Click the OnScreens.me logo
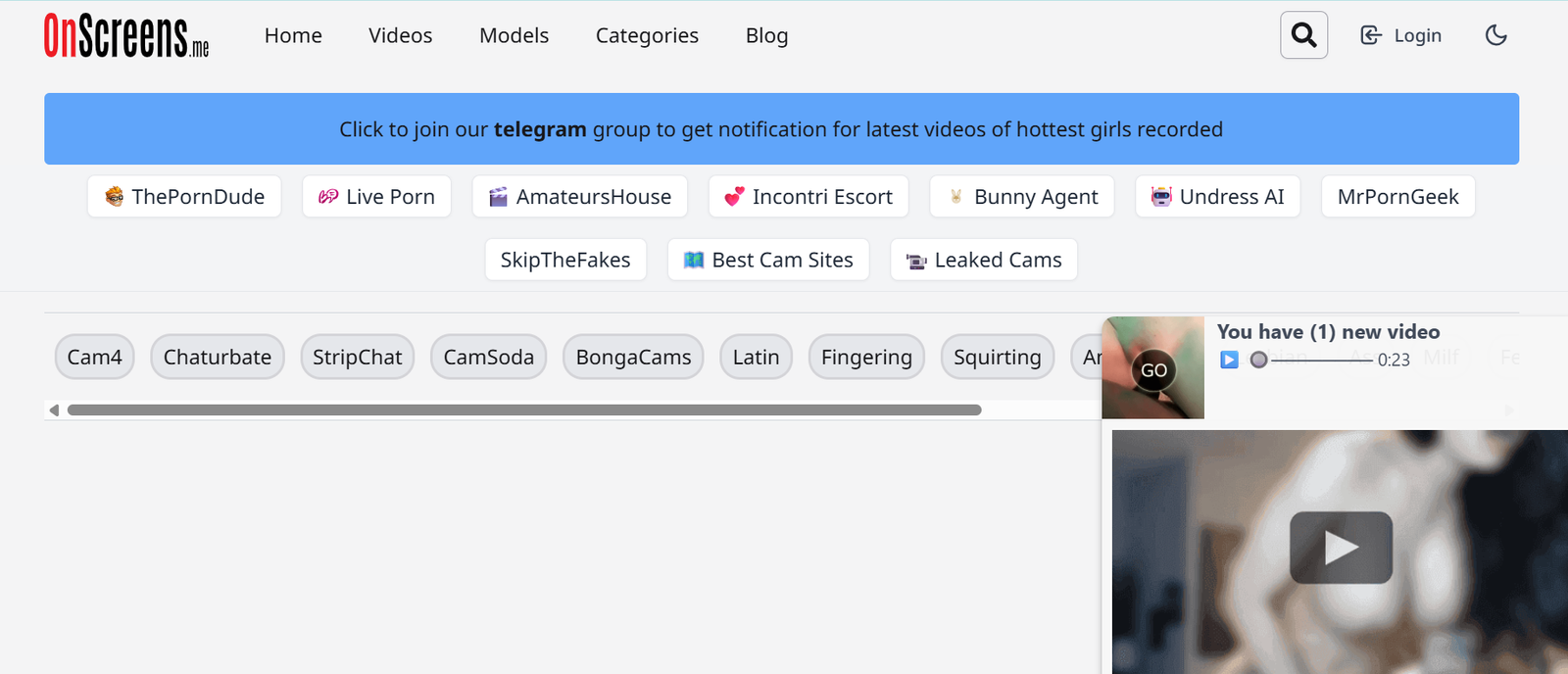The width and height of the screenshot is (1568, 674). (x=126, y=36)
